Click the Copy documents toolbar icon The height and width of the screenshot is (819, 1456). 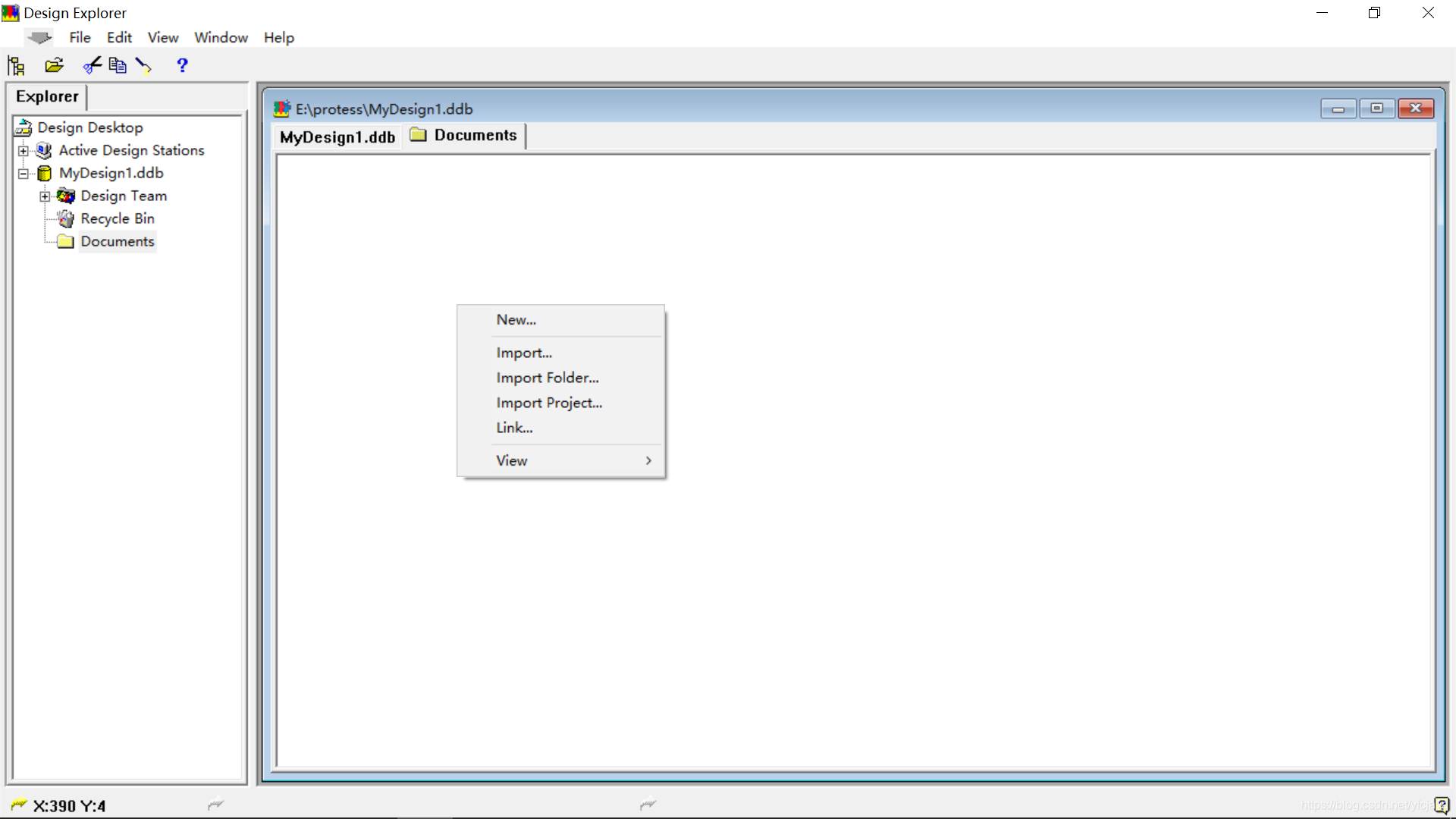118,66
